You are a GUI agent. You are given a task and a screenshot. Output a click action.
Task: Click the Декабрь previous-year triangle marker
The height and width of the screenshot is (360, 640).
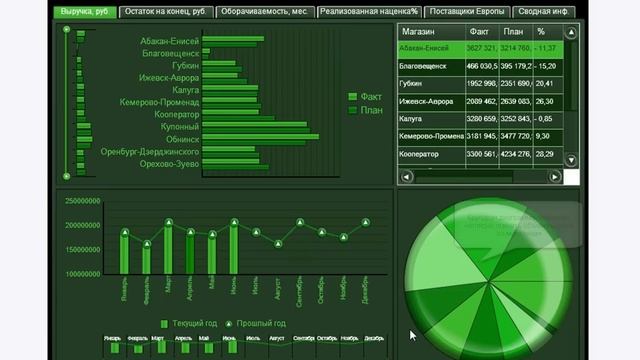[365, 222]
